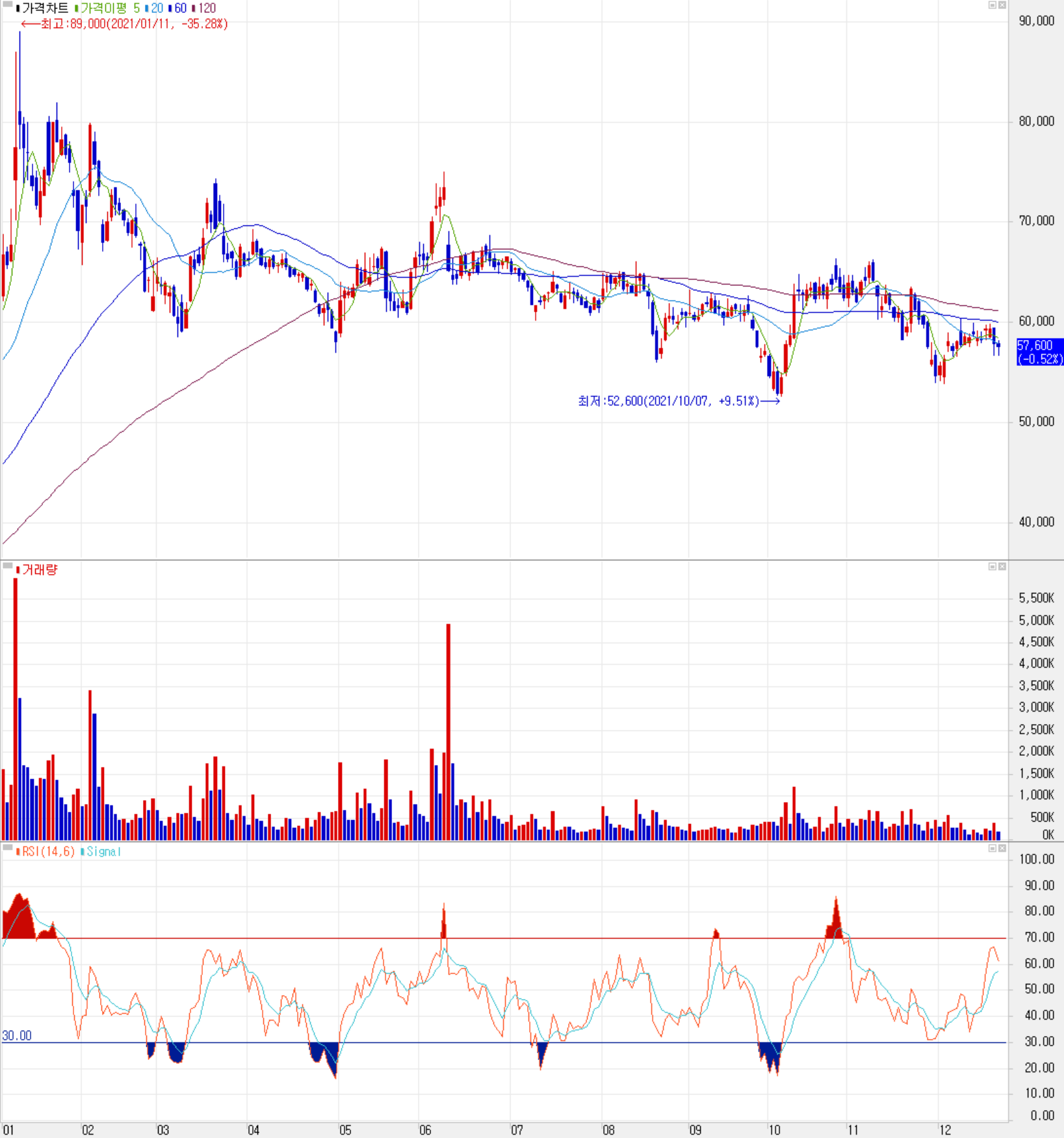
Task: Click the 80,000 price axis label
Action: (x=1037, y=122)
